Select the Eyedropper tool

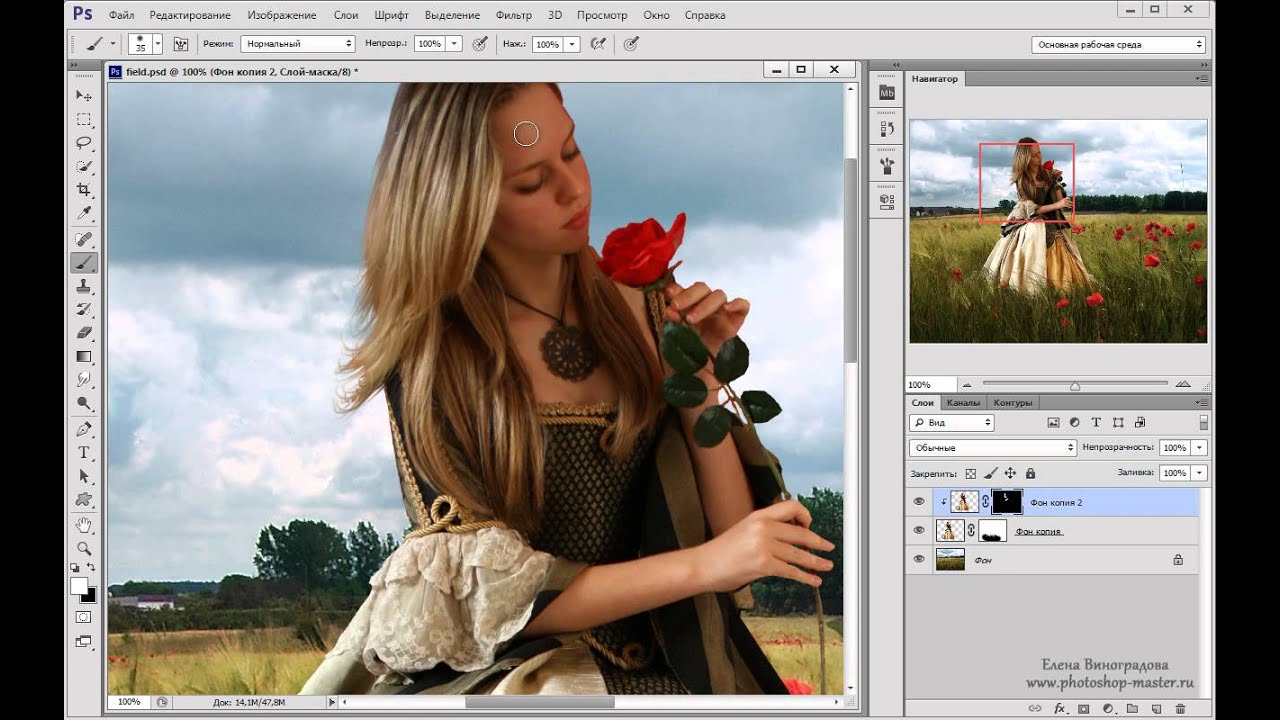84,214
